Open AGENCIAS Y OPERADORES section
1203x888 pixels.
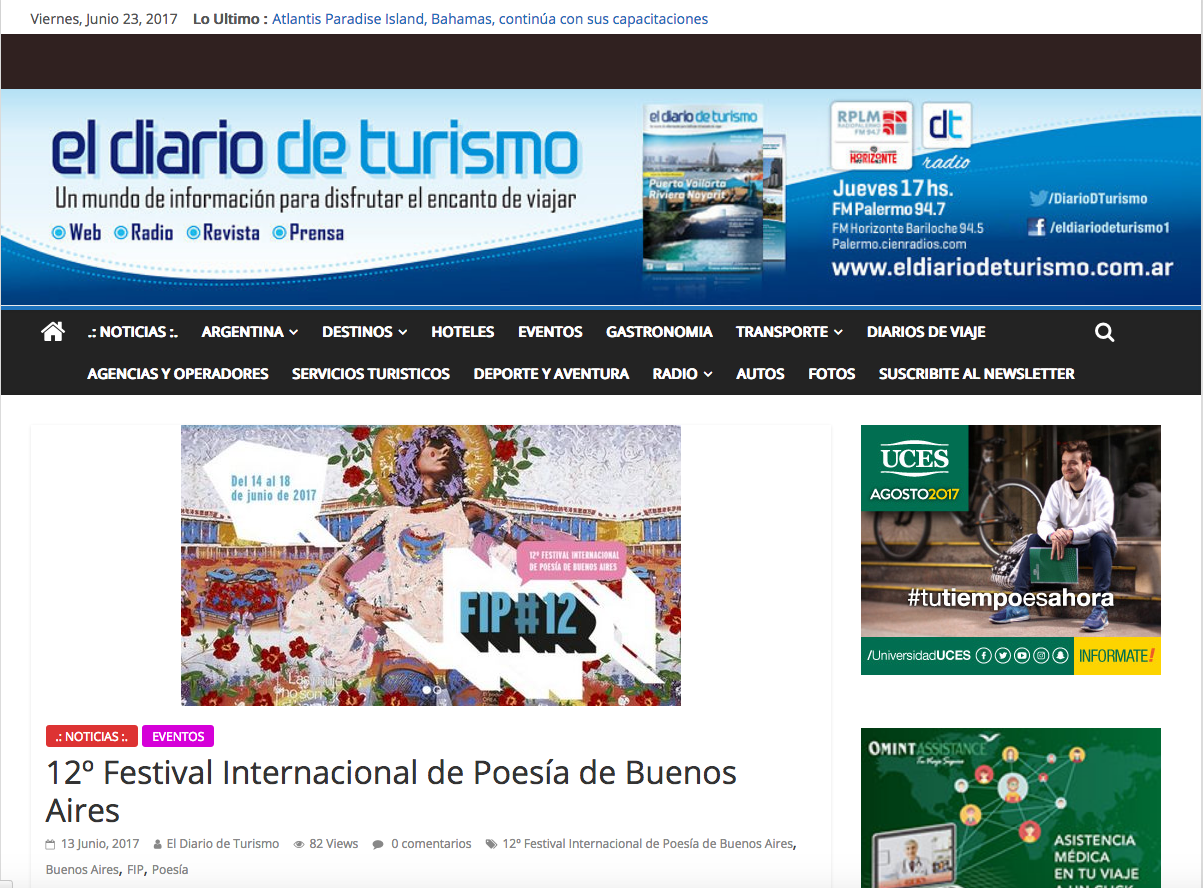(x=178, y=374)
